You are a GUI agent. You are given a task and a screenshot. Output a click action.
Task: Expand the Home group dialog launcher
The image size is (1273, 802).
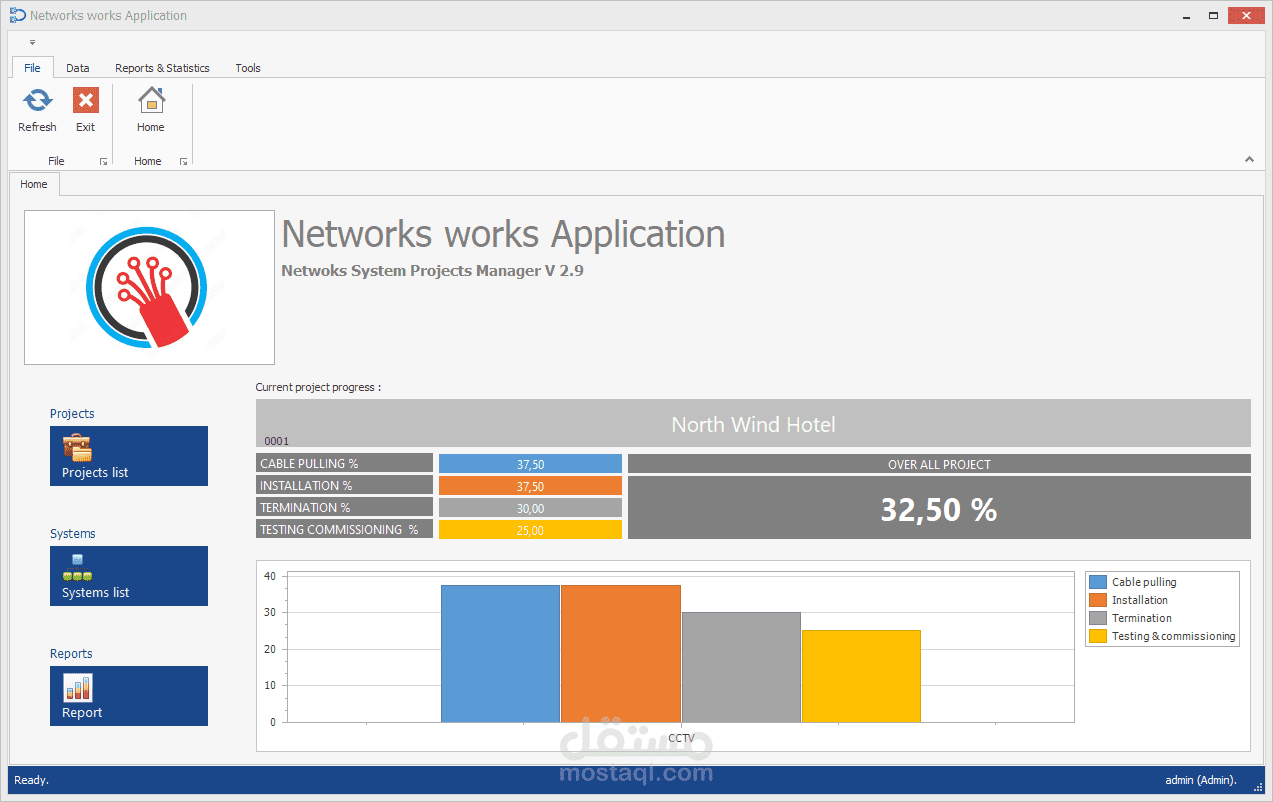click(x=183, y=161)
